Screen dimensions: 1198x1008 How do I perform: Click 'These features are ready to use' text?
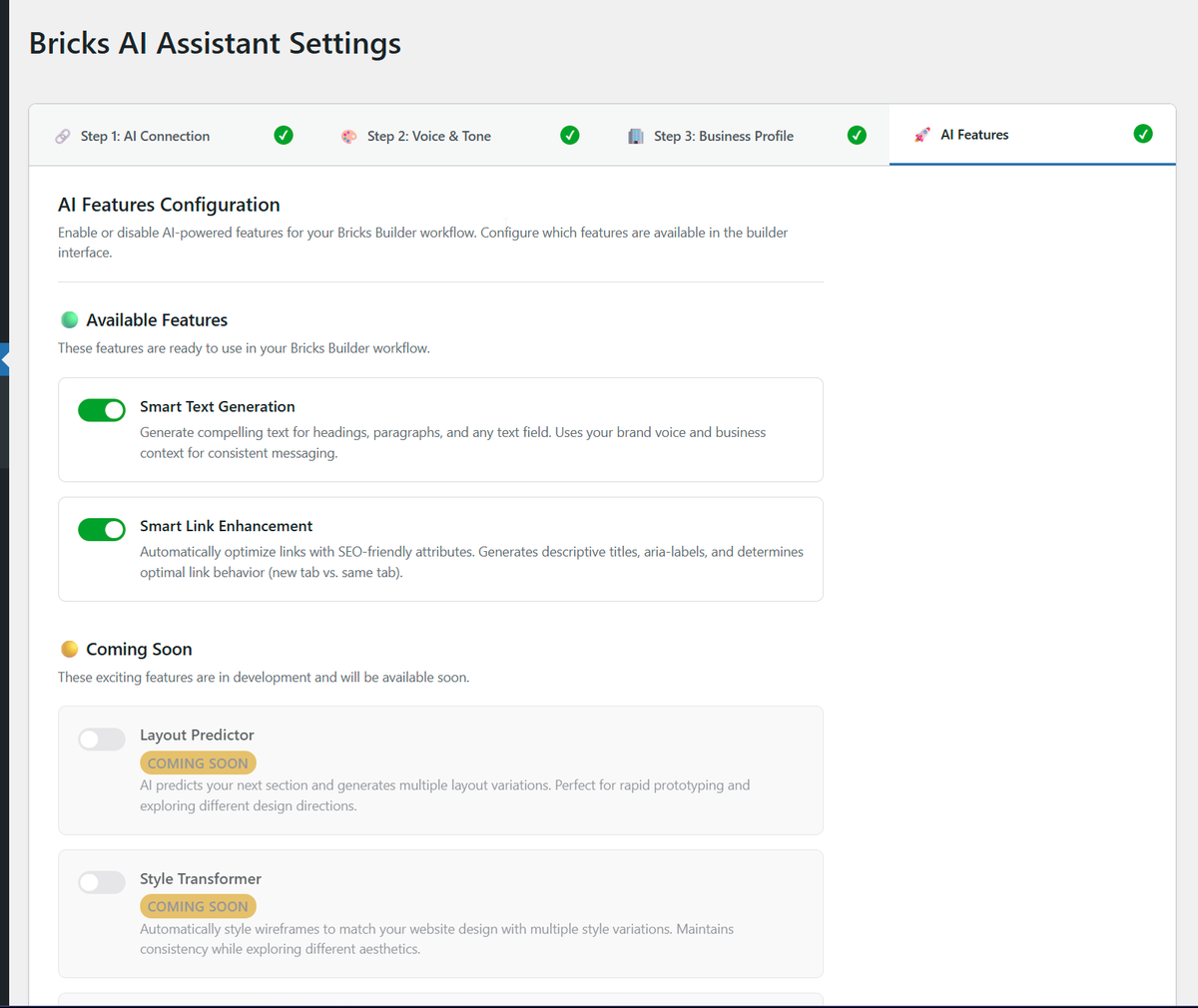pos(244,348)
